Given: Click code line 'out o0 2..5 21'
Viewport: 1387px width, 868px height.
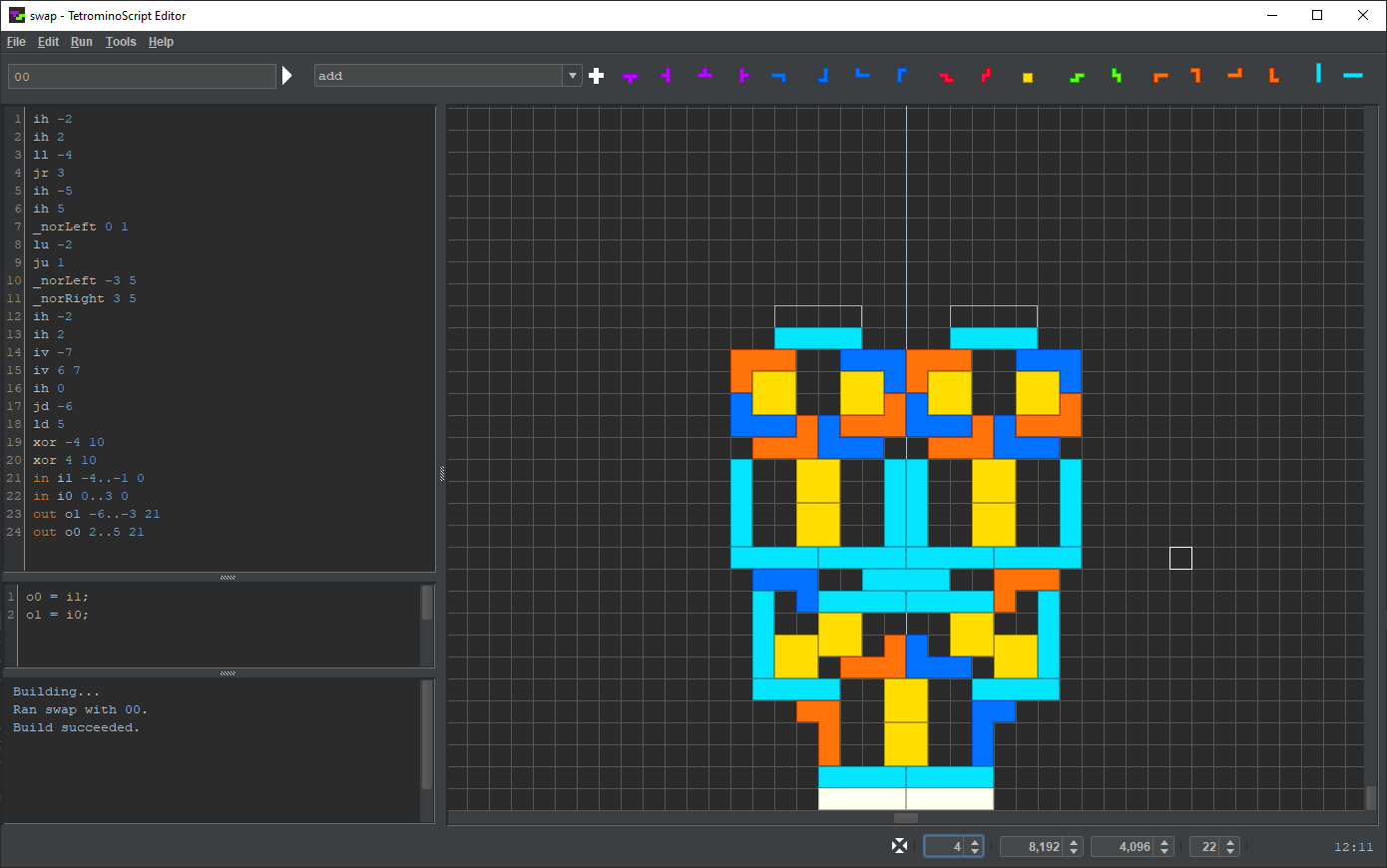Looking at the screenshot, I should click(88, 532).
